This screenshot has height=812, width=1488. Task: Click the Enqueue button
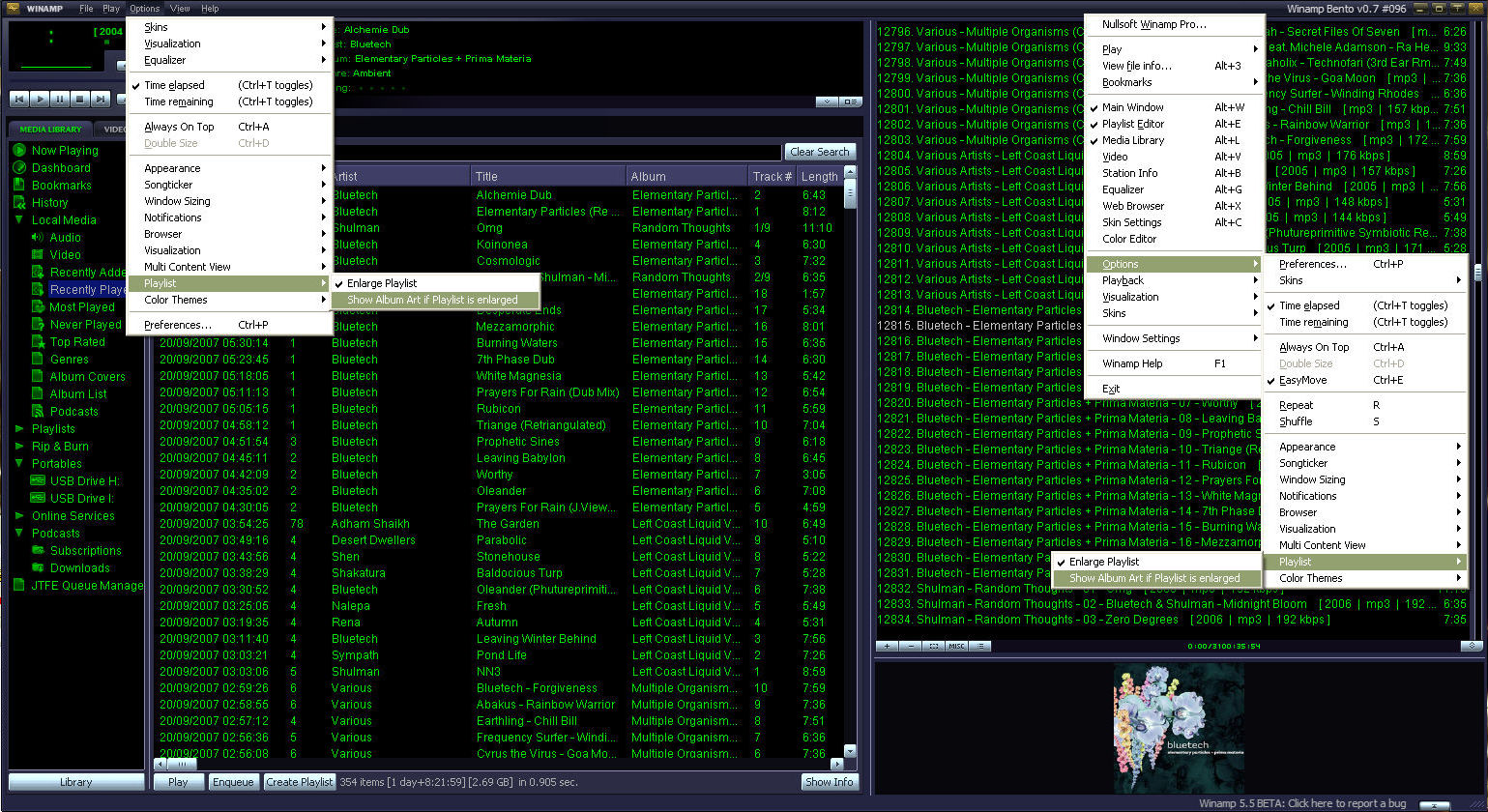[x=233, y=782]
